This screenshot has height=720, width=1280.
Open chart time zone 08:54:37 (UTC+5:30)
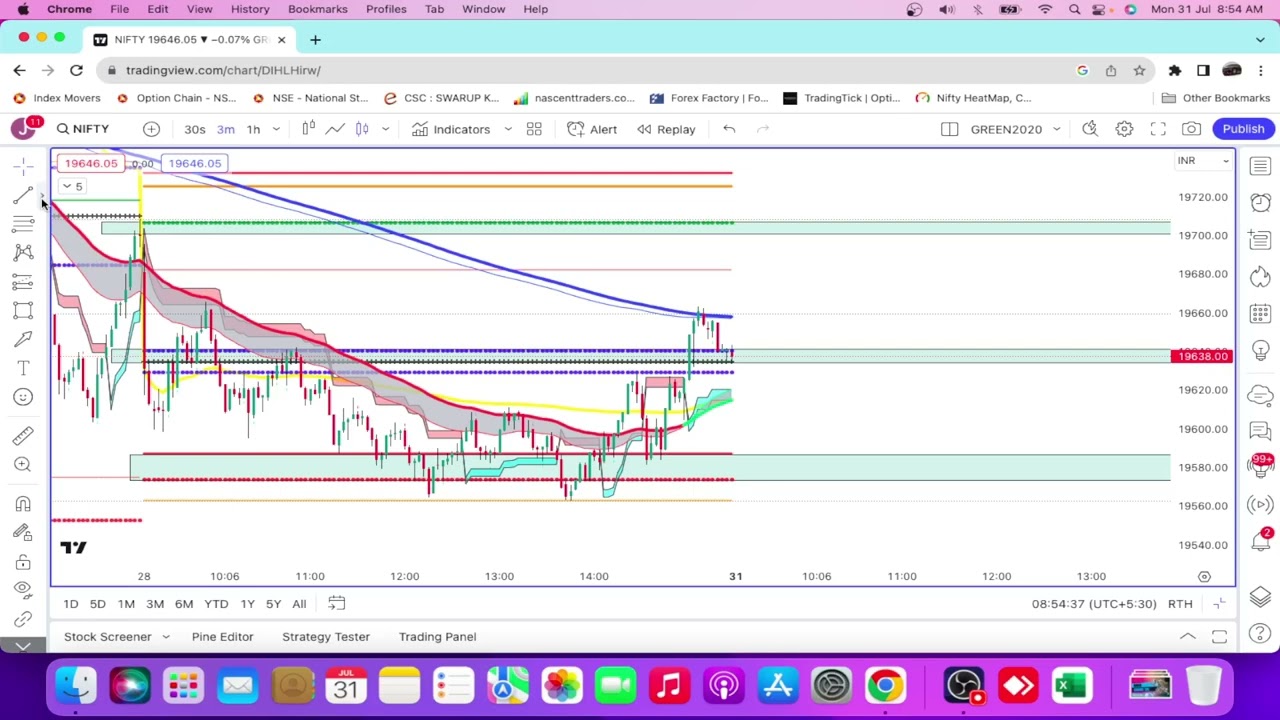(x=1094, y=604)
